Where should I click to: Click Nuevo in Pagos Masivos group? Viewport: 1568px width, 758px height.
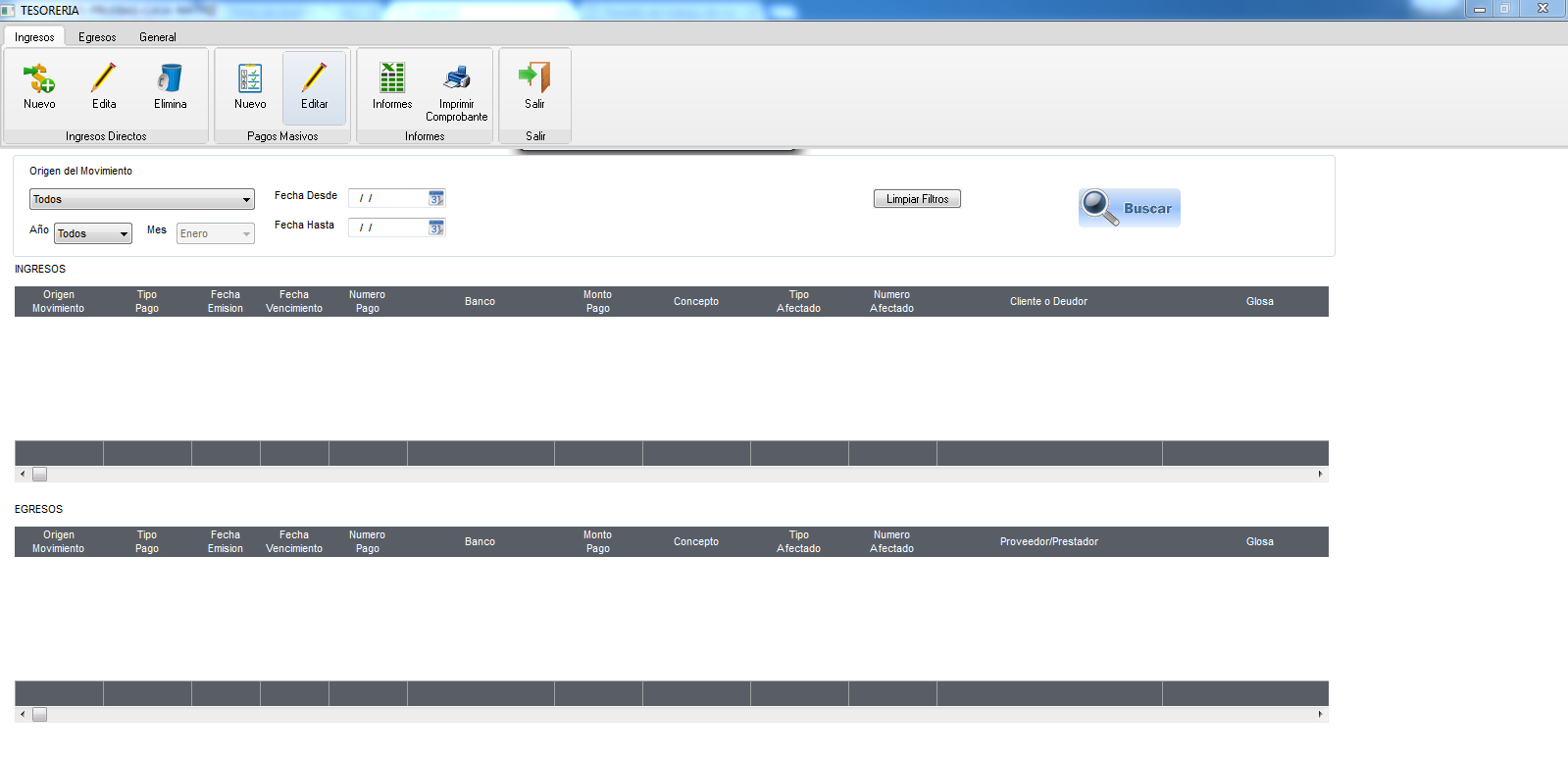(x=250, y=86)
